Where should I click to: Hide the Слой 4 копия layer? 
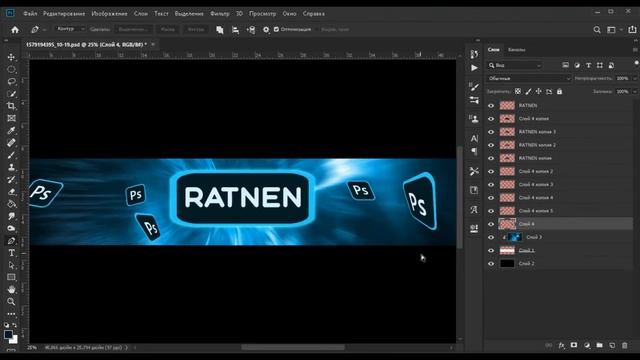(491, 119)
